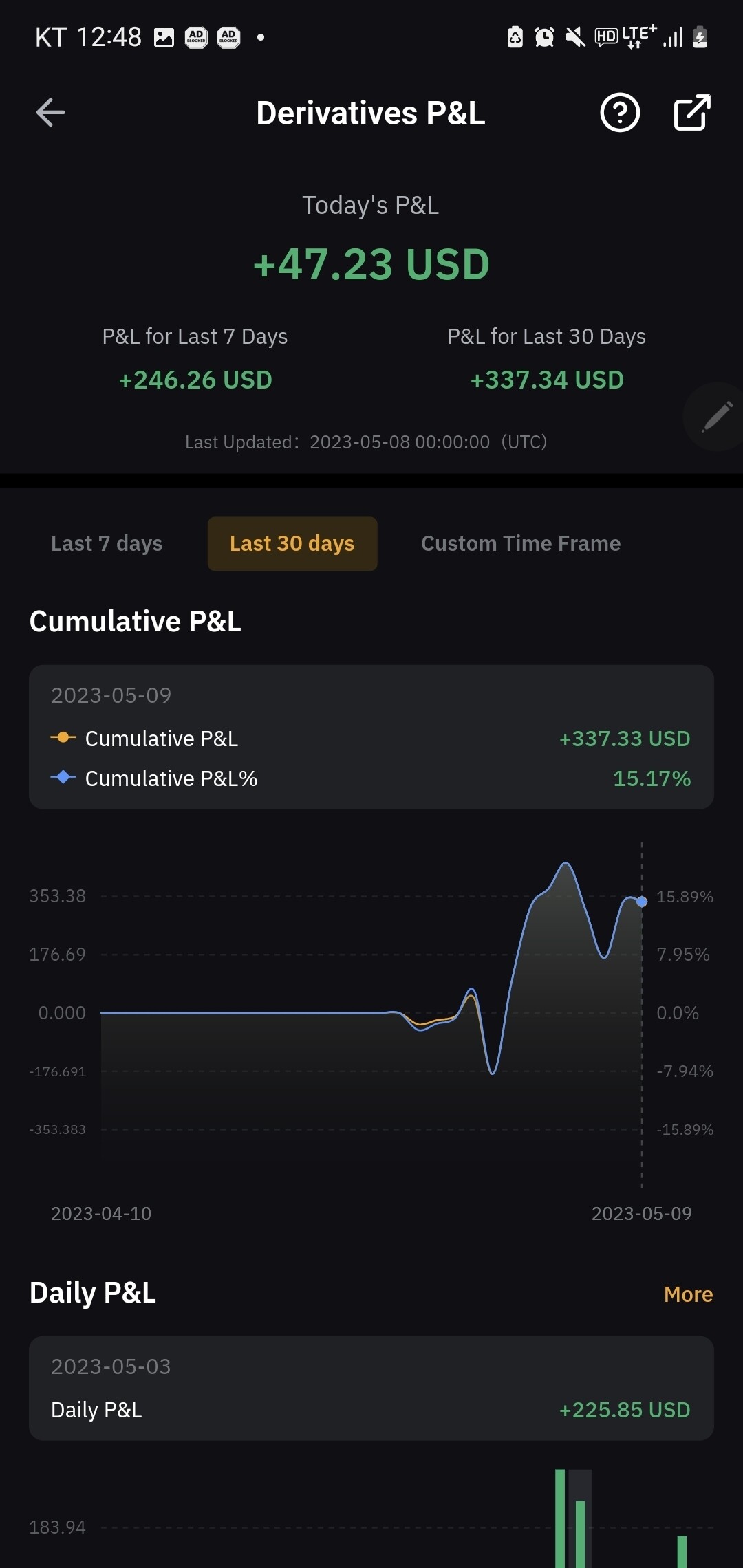
Task: Open the Custom Time Frame tab
Action: point(521,544)
